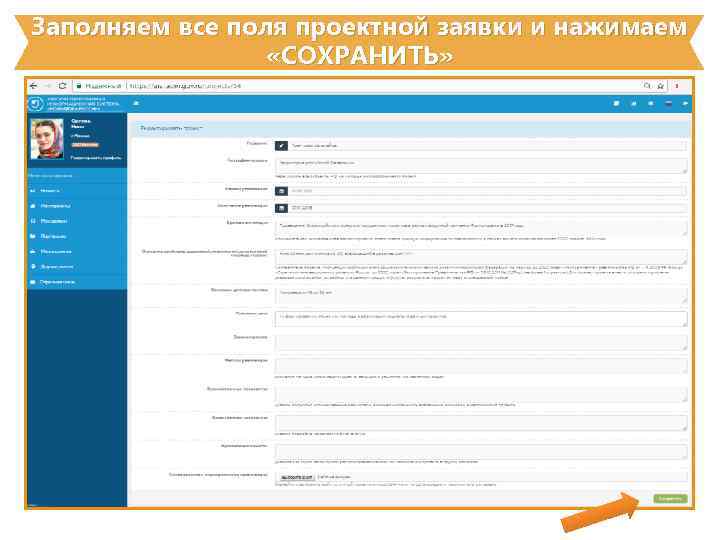This screenshot has width=720, height=540.
Task: Click the orange status badge under user name
Action: point(85,145)
